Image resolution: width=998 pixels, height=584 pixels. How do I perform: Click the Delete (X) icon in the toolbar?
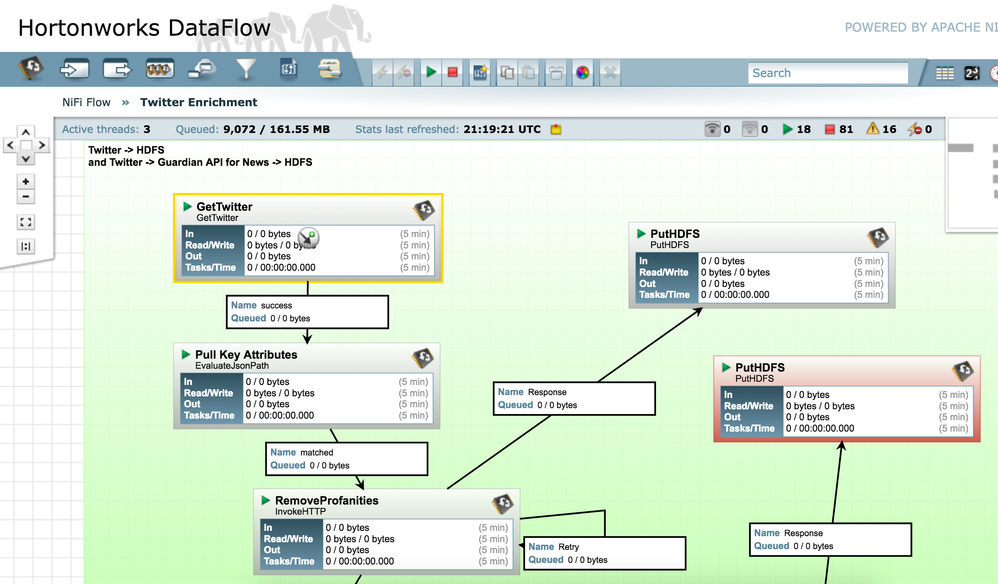point(610,72)
